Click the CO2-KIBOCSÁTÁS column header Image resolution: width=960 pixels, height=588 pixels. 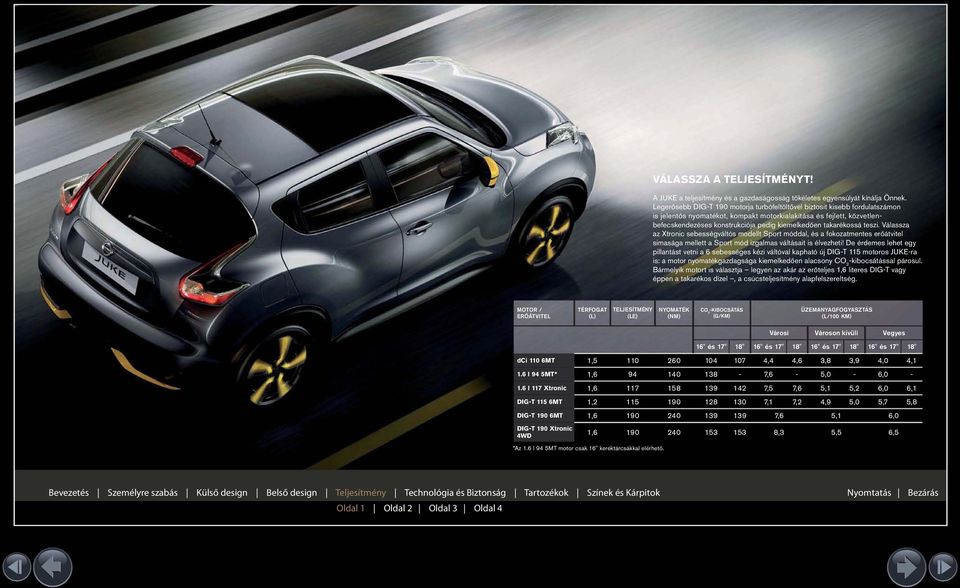(721, 313)
